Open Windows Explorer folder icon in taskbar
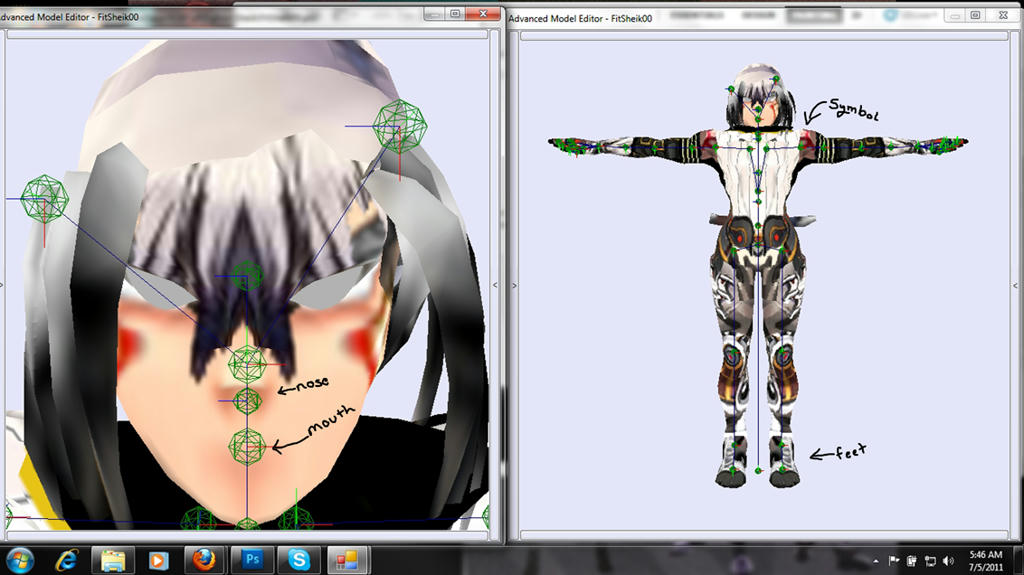Screen dimensions: 1024x575 pyautogui.click(x=112, y=559)
